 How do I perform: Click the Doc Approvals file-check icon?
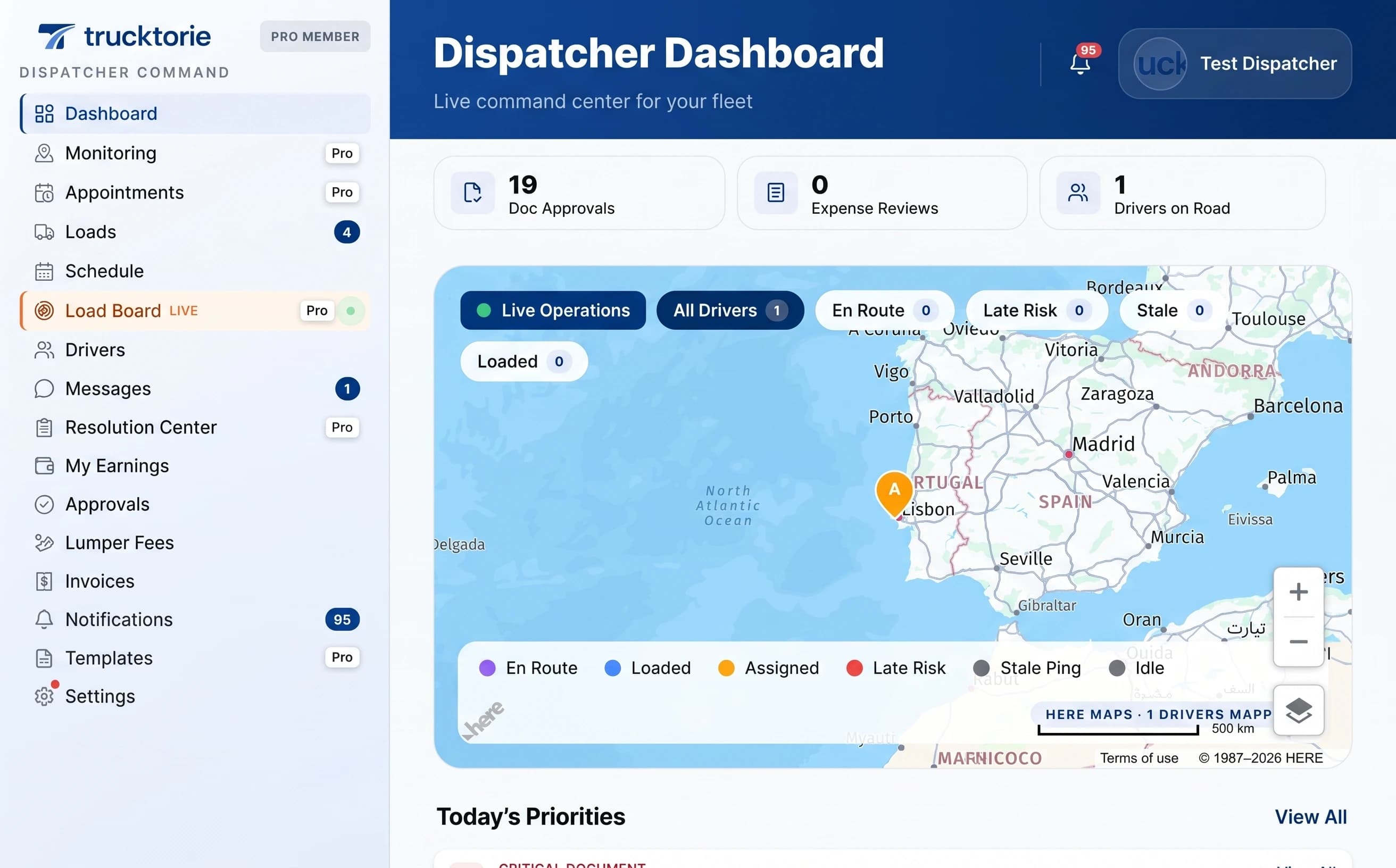pos(472,193)
